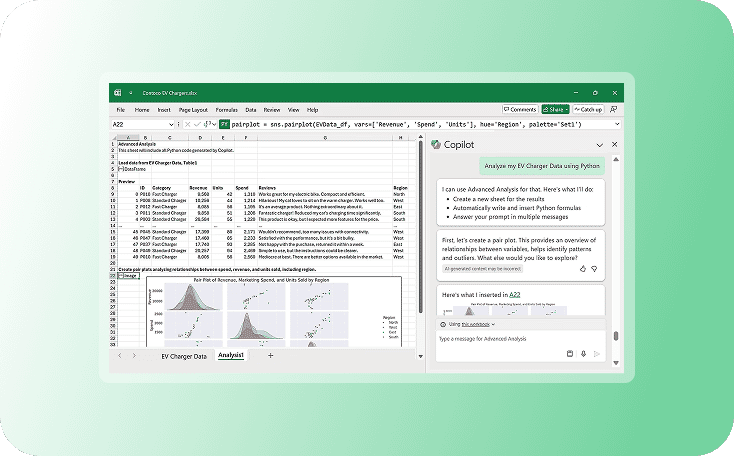Click worksheet scroll down arrow

tap(420, 356)
